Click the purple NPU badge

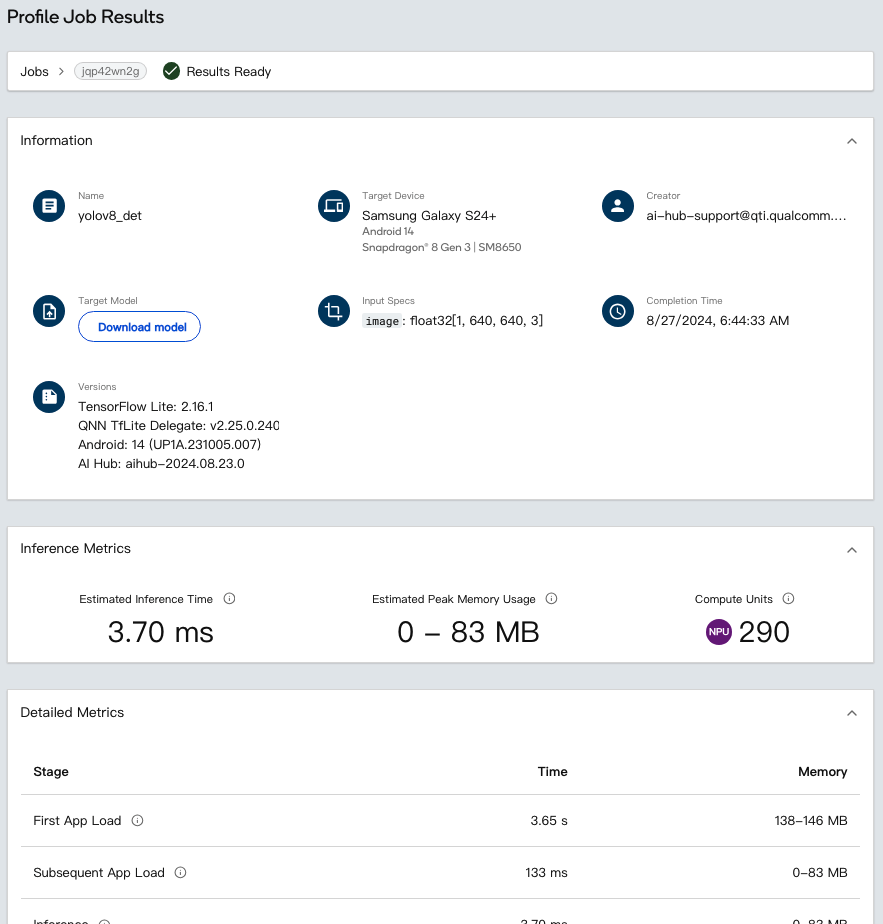(719, 632)
